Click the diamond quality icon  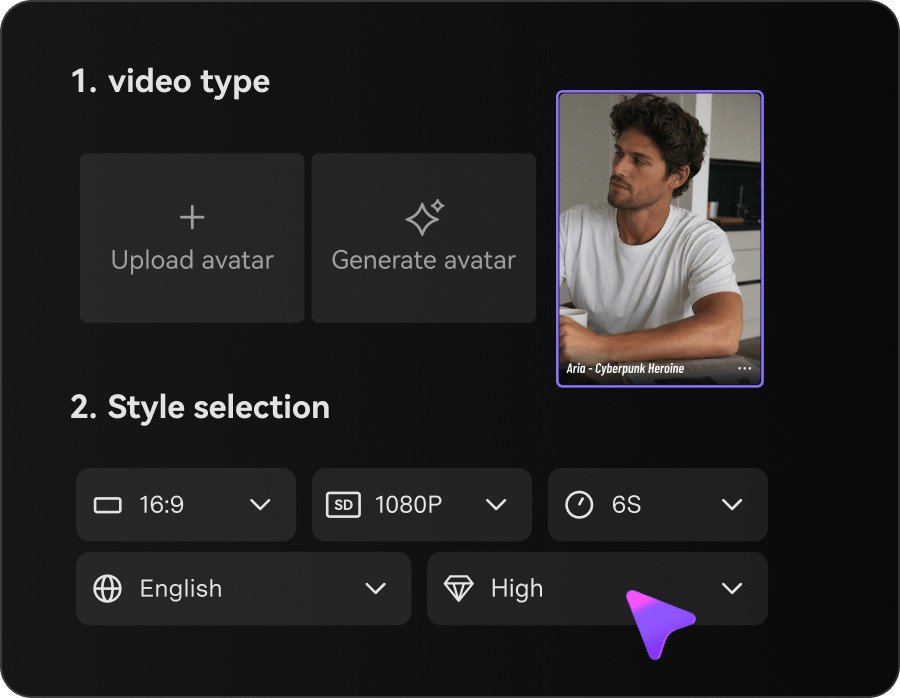coord(459,589)
